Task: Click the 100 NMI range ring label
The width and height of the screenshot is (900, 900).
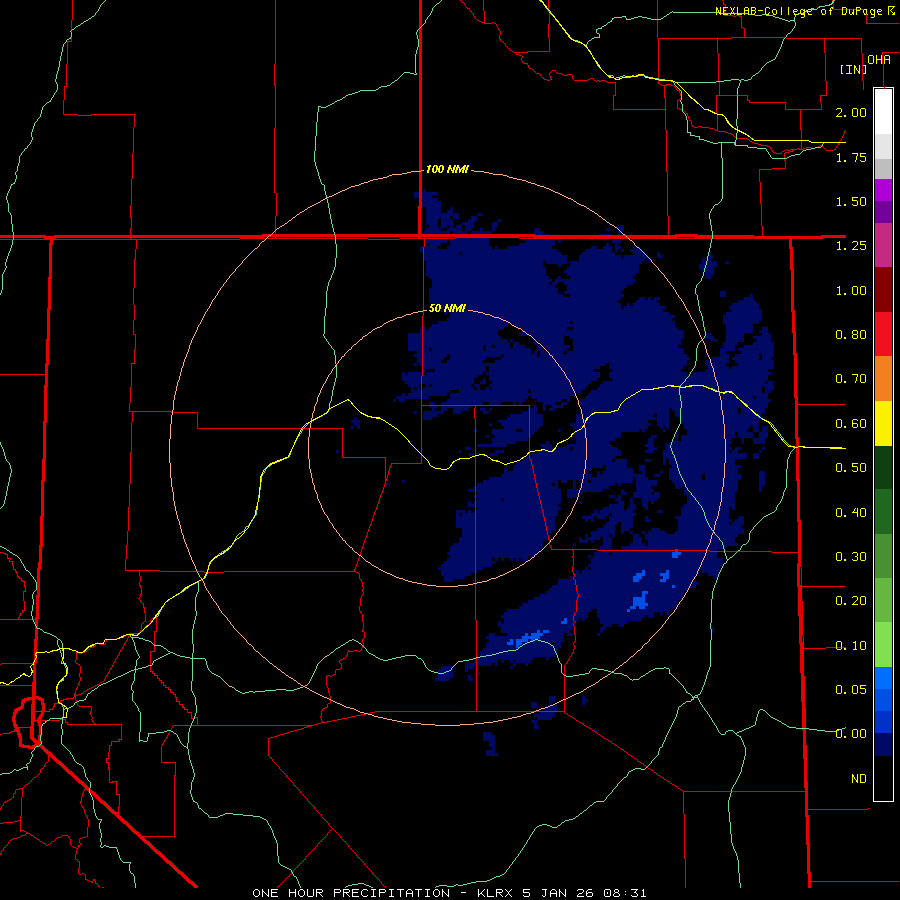Action: 447,169
